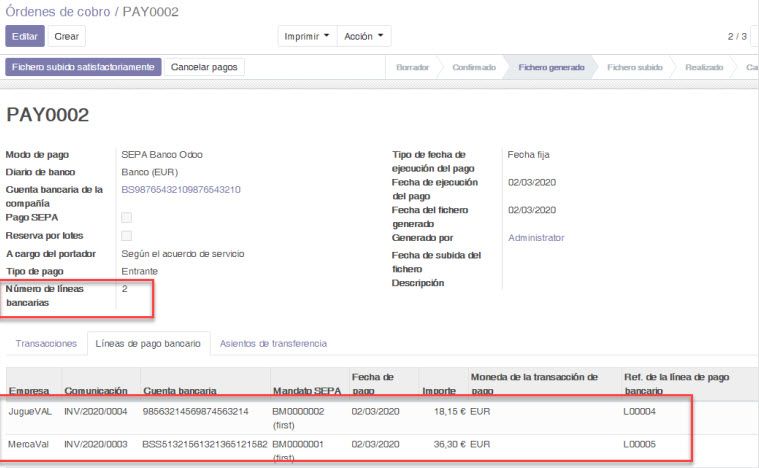
Task: Click the Crear button
Action: click(x=67, y=36)
